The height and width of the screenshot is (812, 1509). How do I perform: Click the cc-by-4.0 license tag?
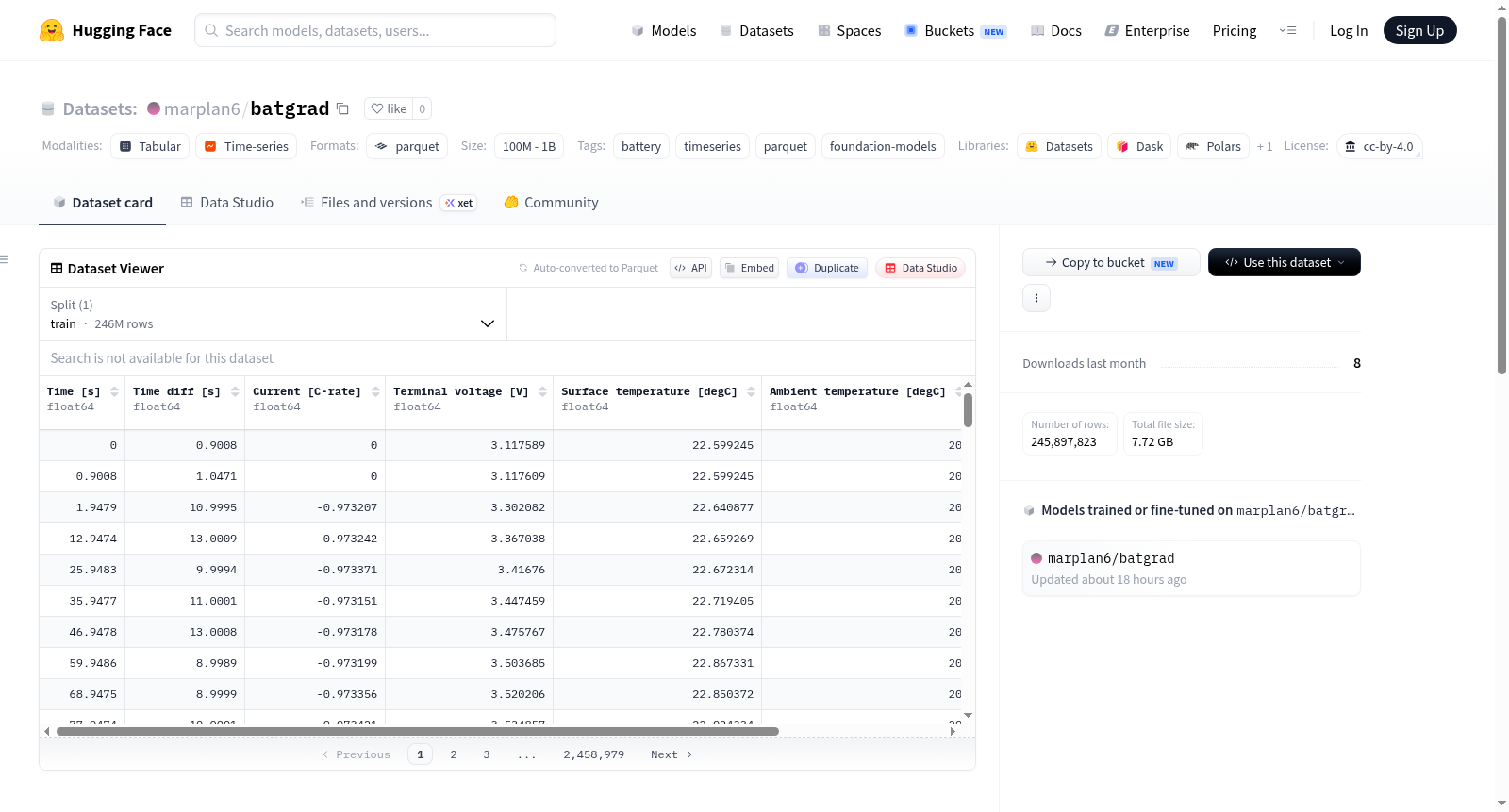1379,146
